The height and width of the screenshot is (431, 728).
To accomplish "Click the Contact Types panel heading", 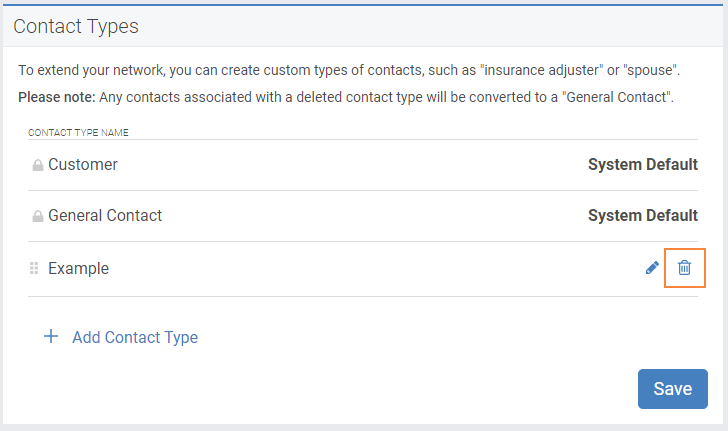I will click(x=76, y=26).
